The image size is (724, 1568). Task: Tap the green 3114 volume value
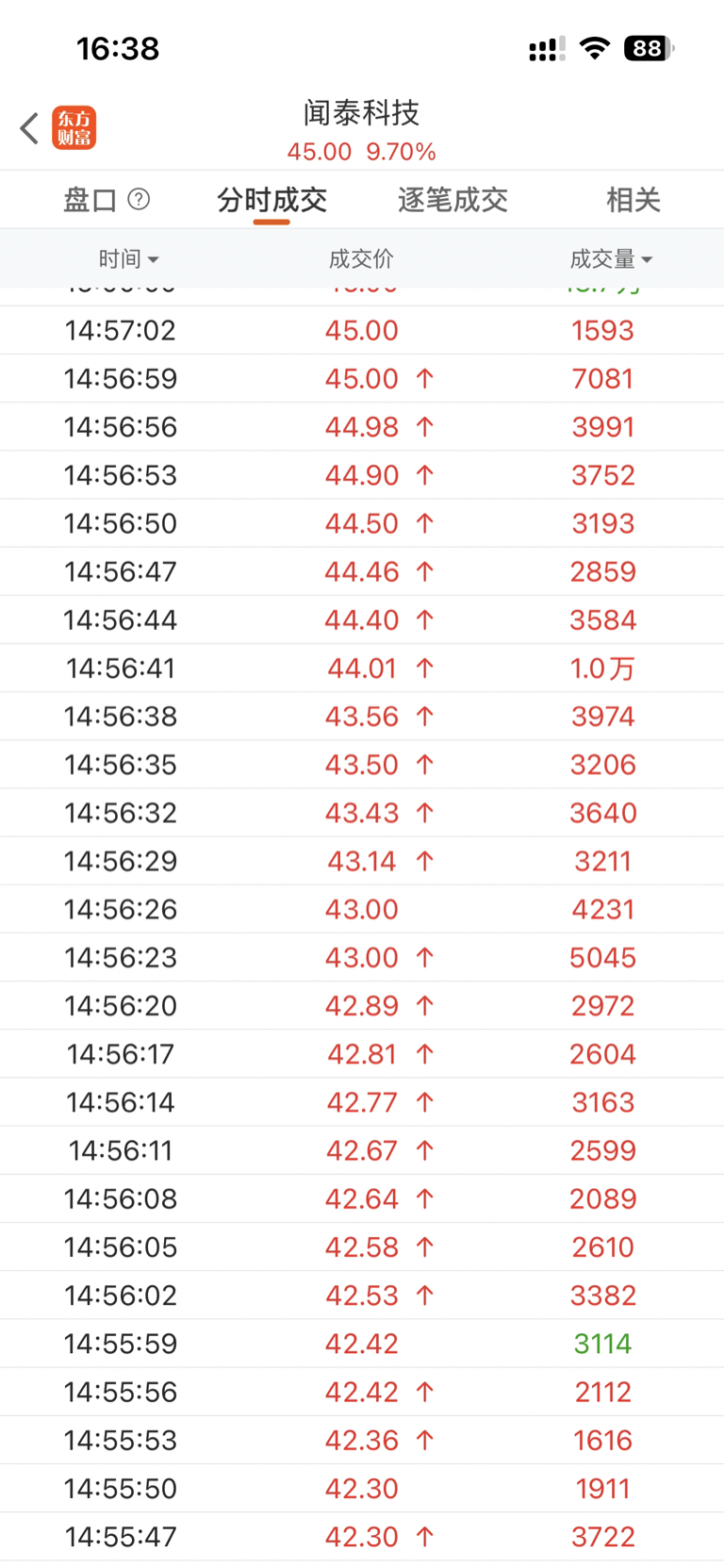coord(602,1344)
